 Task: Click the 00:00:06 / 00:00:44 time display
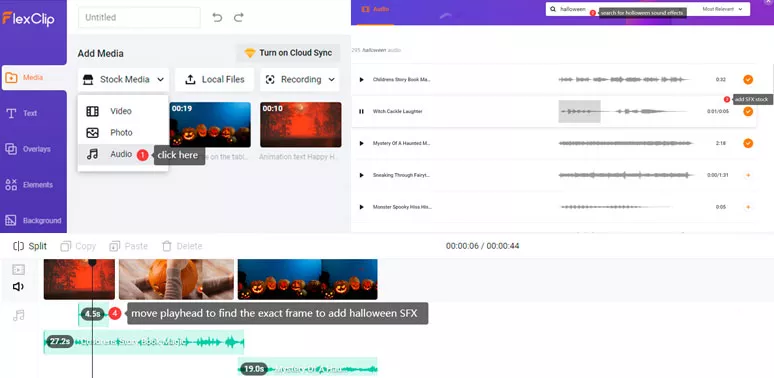pyautogui.click(x=482, y=246)
